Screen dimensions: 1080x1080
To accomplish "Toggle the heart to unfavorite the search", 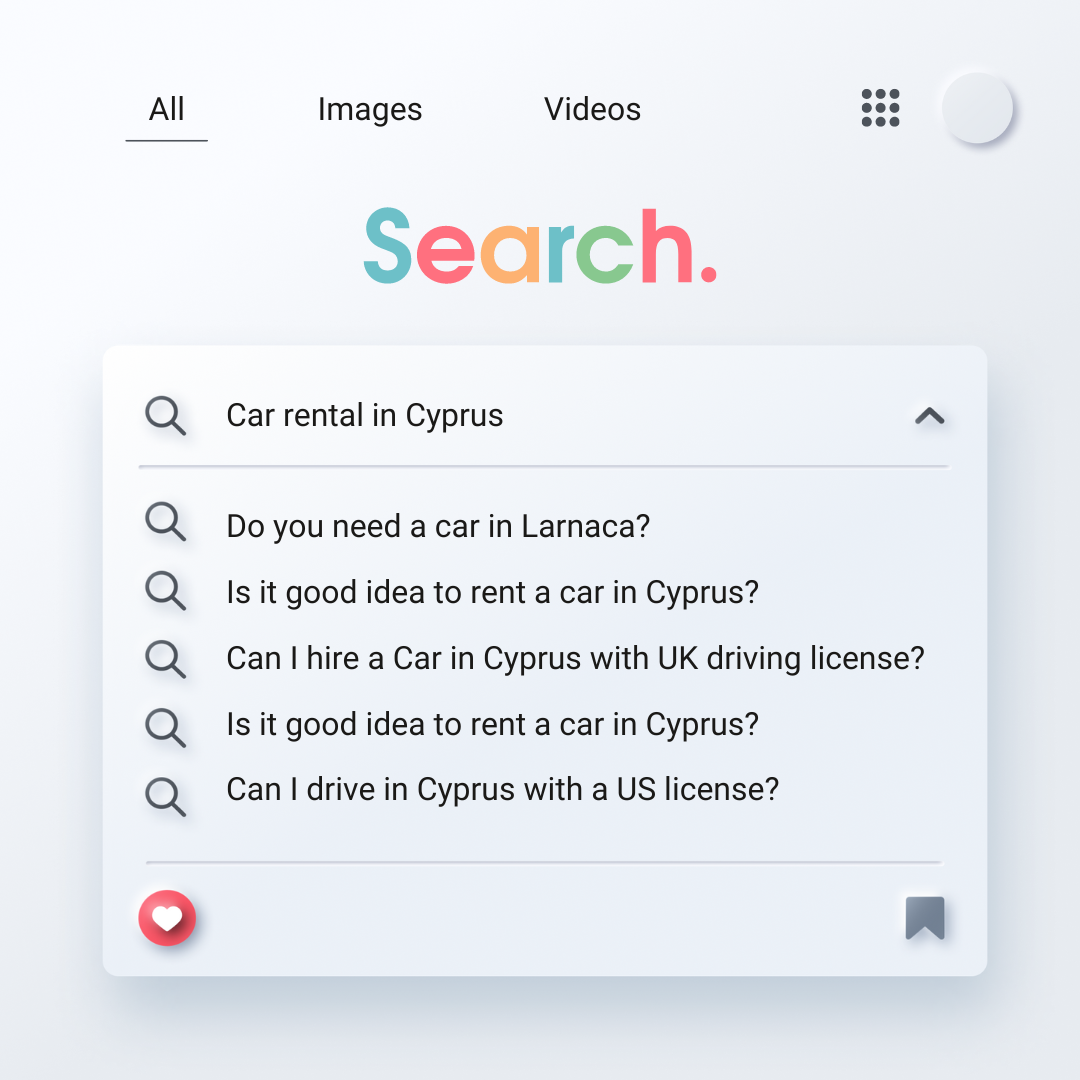I will point(167,917).
